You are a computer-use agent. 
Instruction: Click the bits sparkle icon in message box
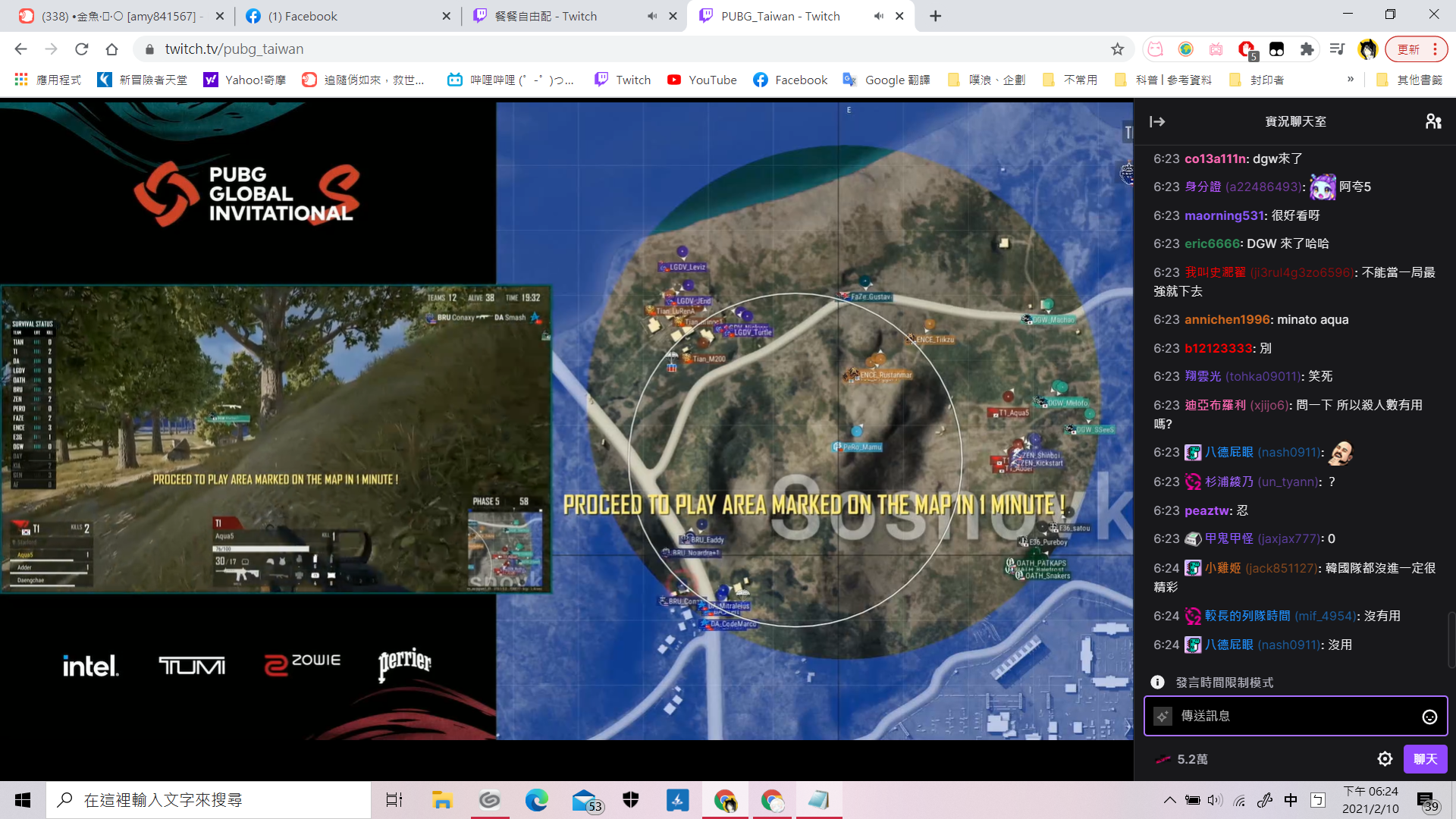click(x=1163, y=716)
